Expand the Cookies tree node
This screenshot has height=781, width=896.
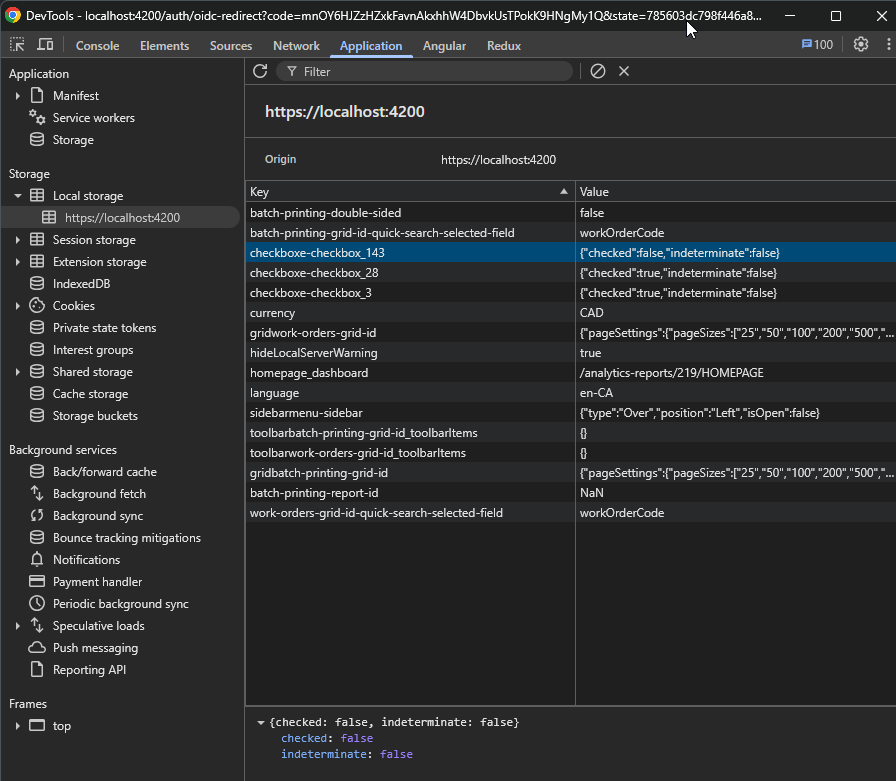coord(18,306)
